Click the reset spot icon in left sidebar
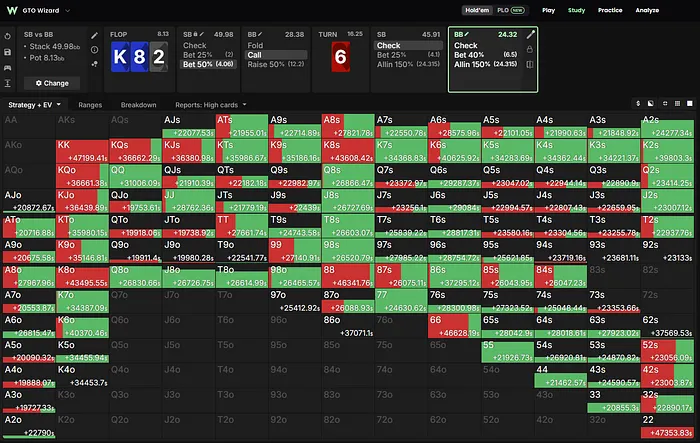The width and height of the screenshot is (700, 443). (8, 37)
